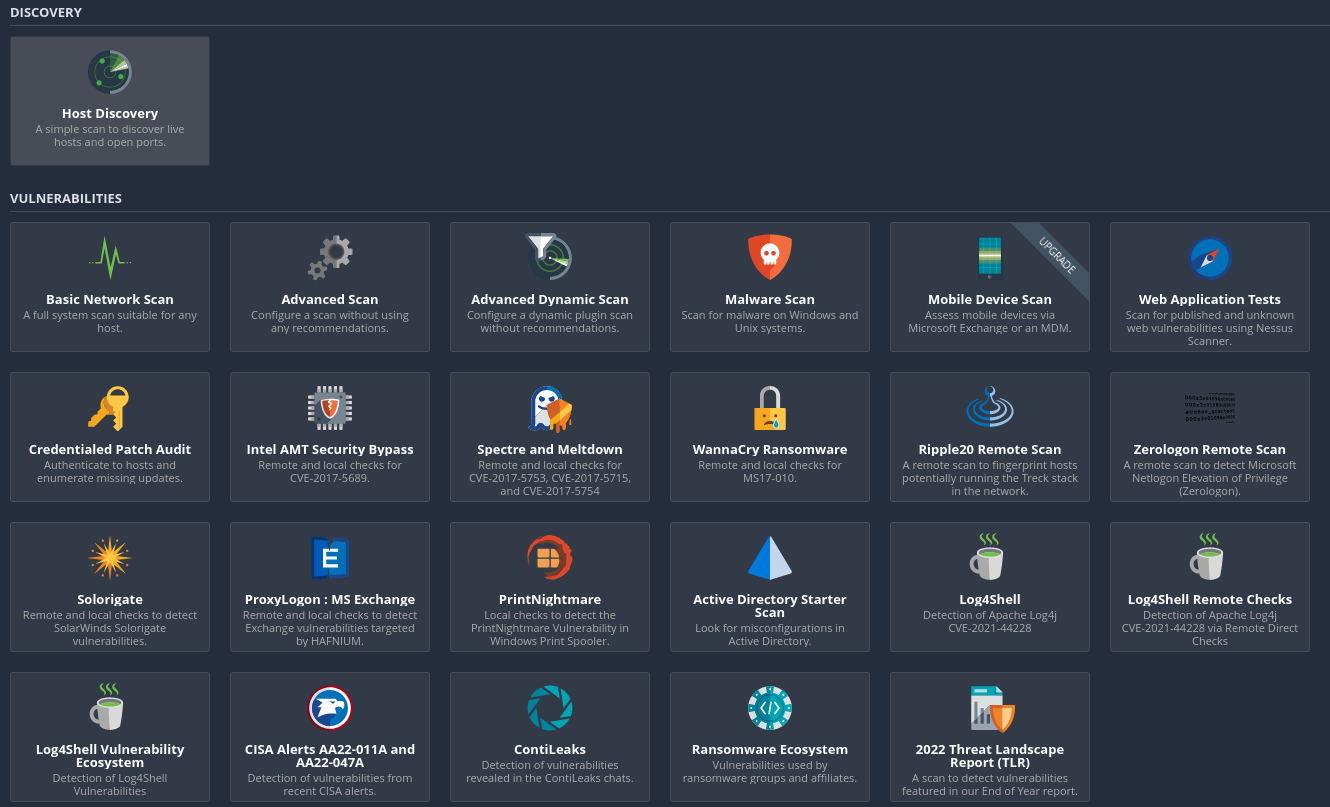Open the Log4Shell detection template
The width and height of the screenshot is (1330, 807).
point(990,587)
